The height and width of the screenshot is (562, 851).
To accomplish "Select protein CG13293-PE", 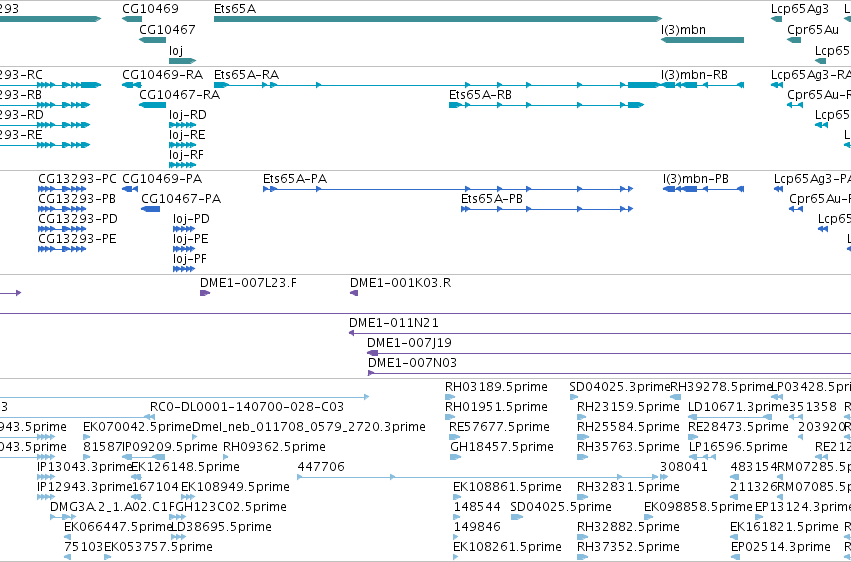I will [x=77, y=239].
